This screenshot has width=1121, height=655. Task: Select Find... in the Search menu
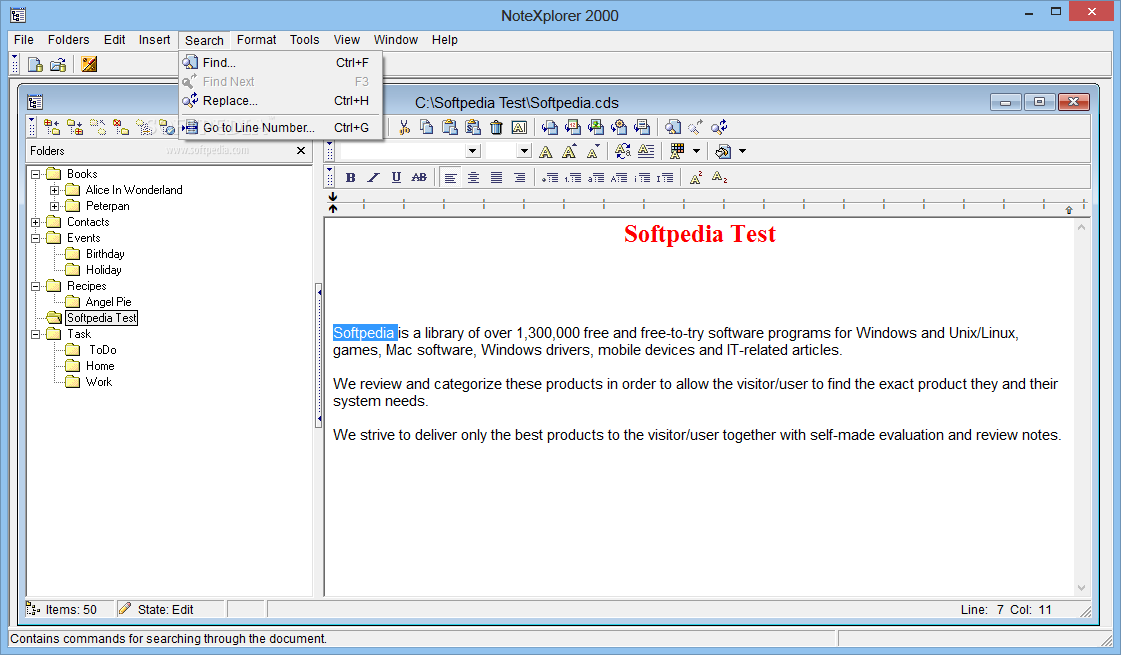click(280, 62)
